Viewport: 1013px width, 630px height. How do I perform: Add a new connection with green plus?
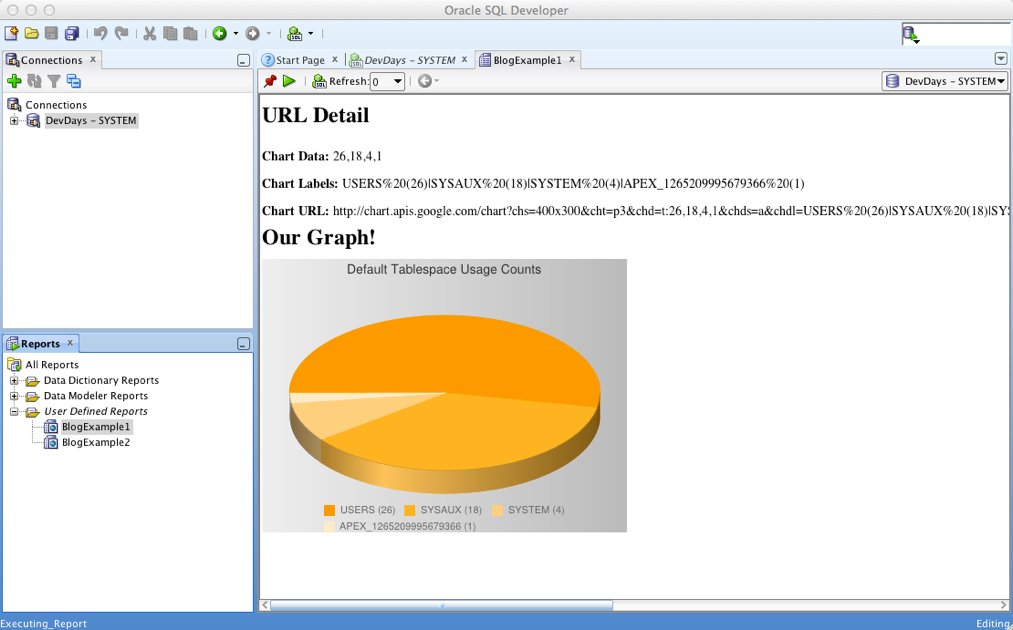[x=14, y=82]
